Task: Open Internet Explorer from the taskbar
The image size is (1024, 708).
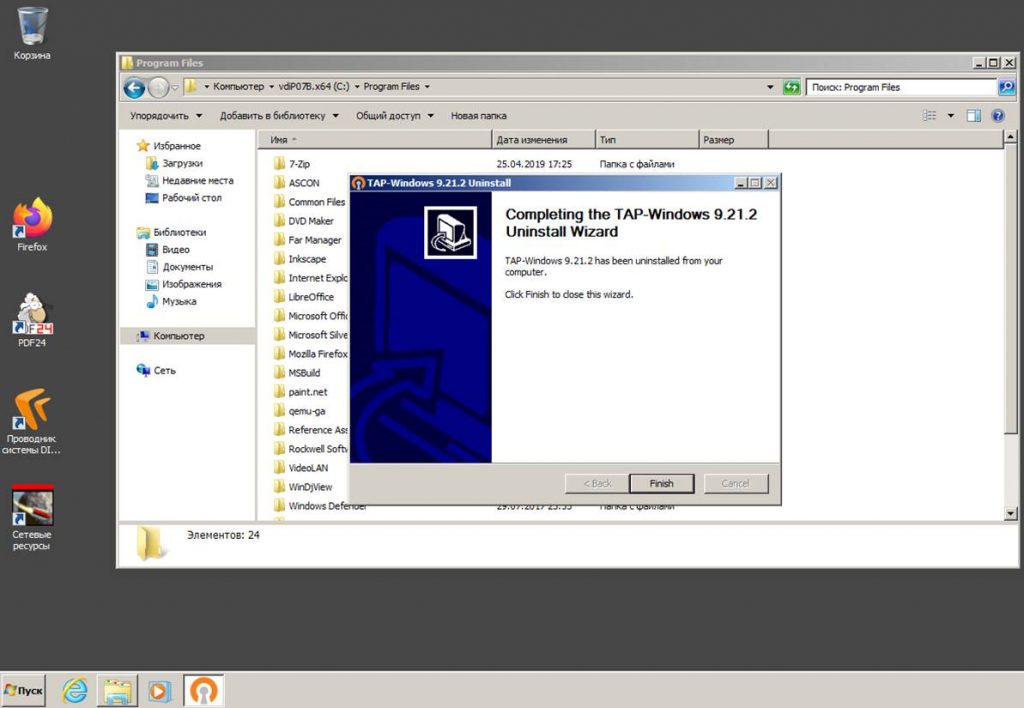Action: [74, 690]
